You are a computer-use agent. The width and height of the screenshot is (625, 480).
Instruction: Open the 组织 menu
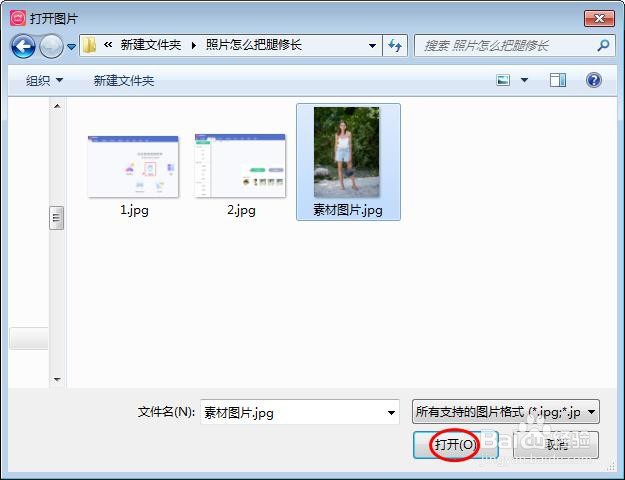click(44, 81)
